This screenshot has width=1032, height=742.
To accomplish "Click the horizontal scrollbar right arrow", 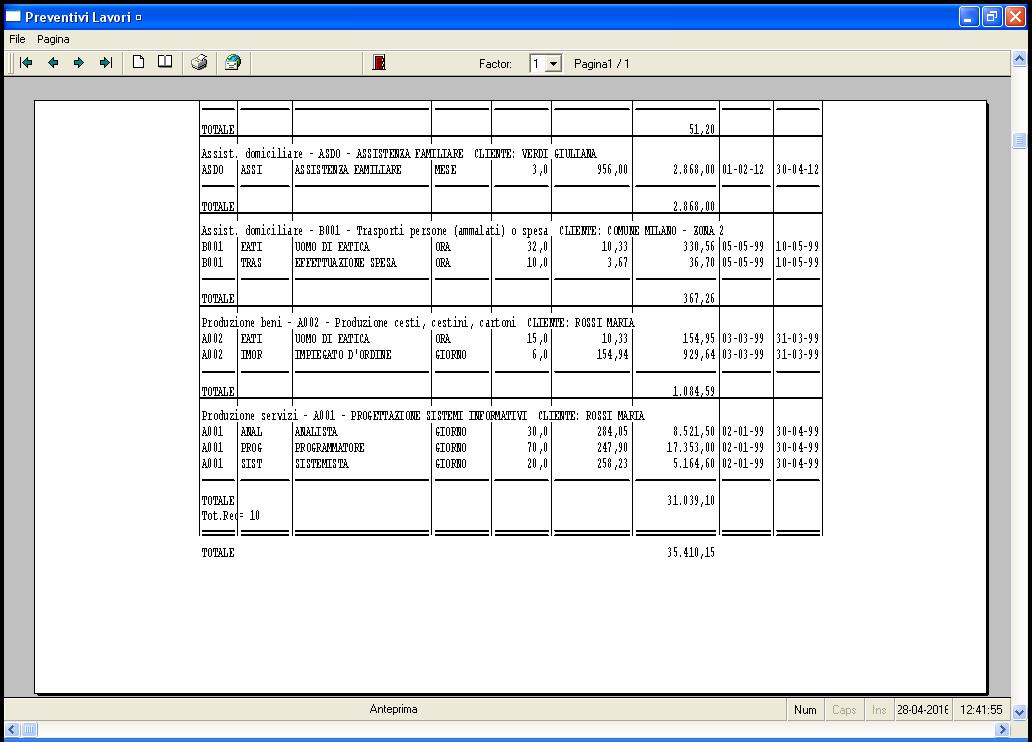I will (1002, 729).
